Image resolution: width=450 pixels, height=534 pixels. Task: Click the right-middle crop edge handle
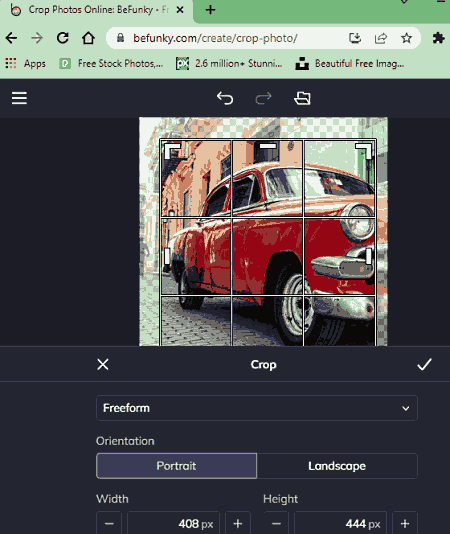[x=369, y=256]
